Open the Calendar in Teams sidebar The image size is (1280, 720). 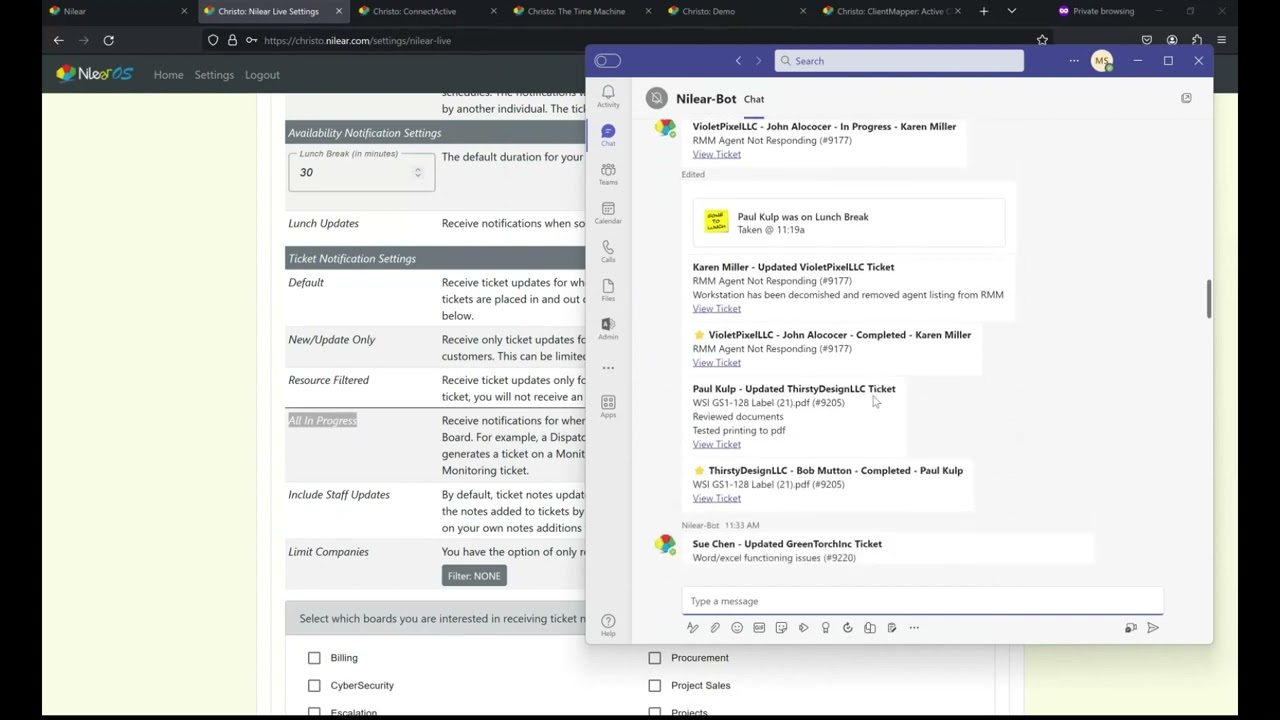click(x=608, y=213)
